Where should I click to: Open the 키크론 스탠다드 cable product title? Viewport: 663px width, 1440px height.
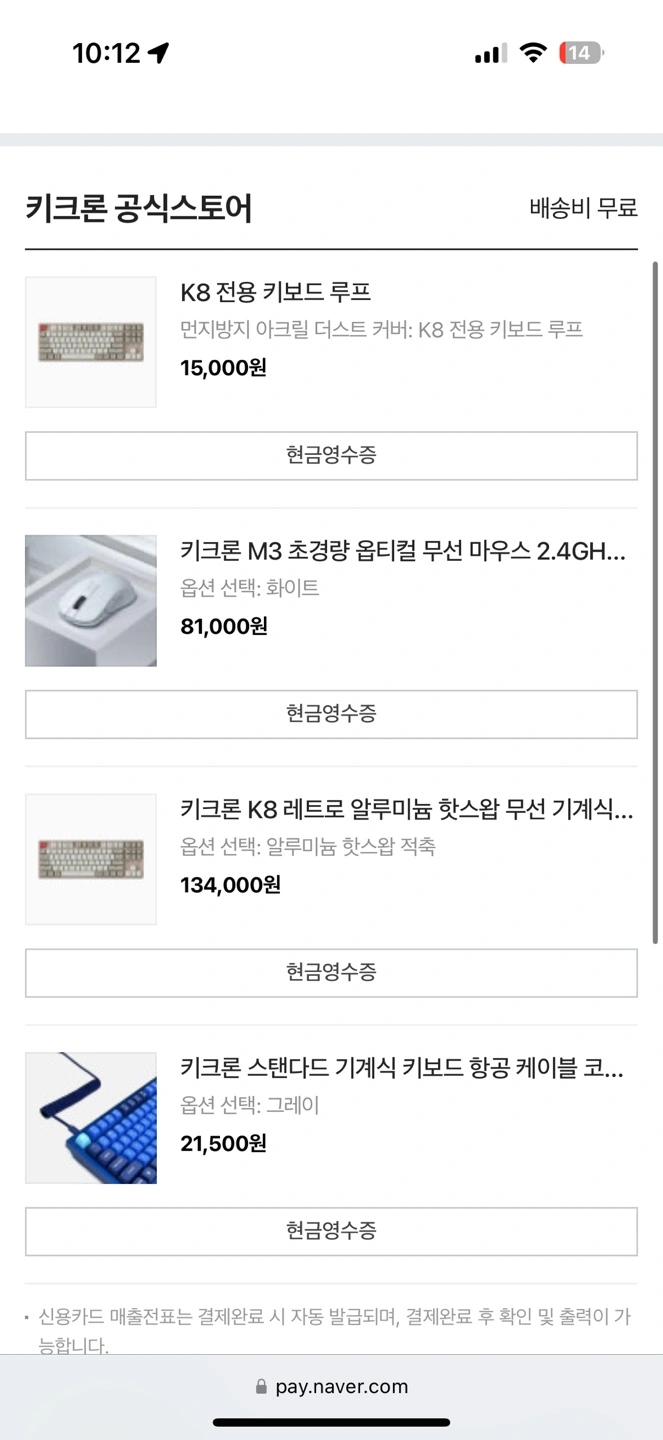click(402, 1068)
